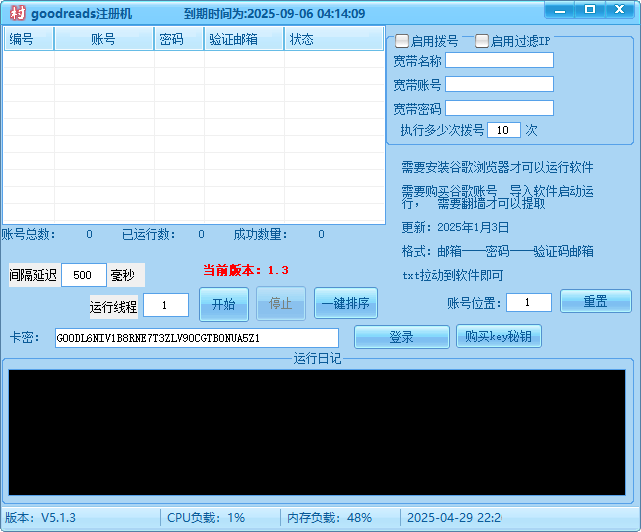This screenshot has height=532, width=641.
Task: Click inside the black 运行日记 log area
Action: (x=317, y=432)
